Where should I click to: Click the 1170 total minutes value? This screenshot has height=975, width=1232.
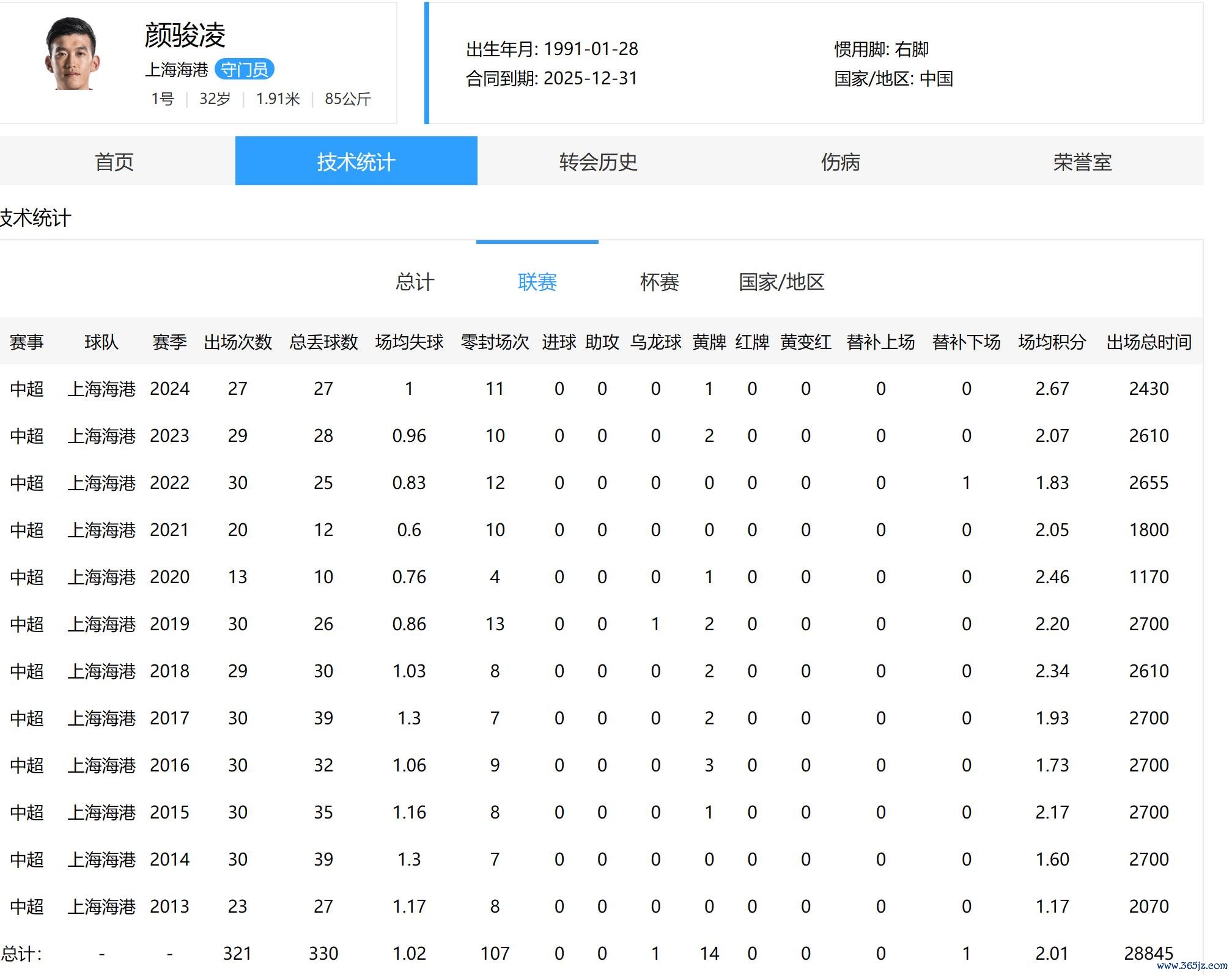1149,577
